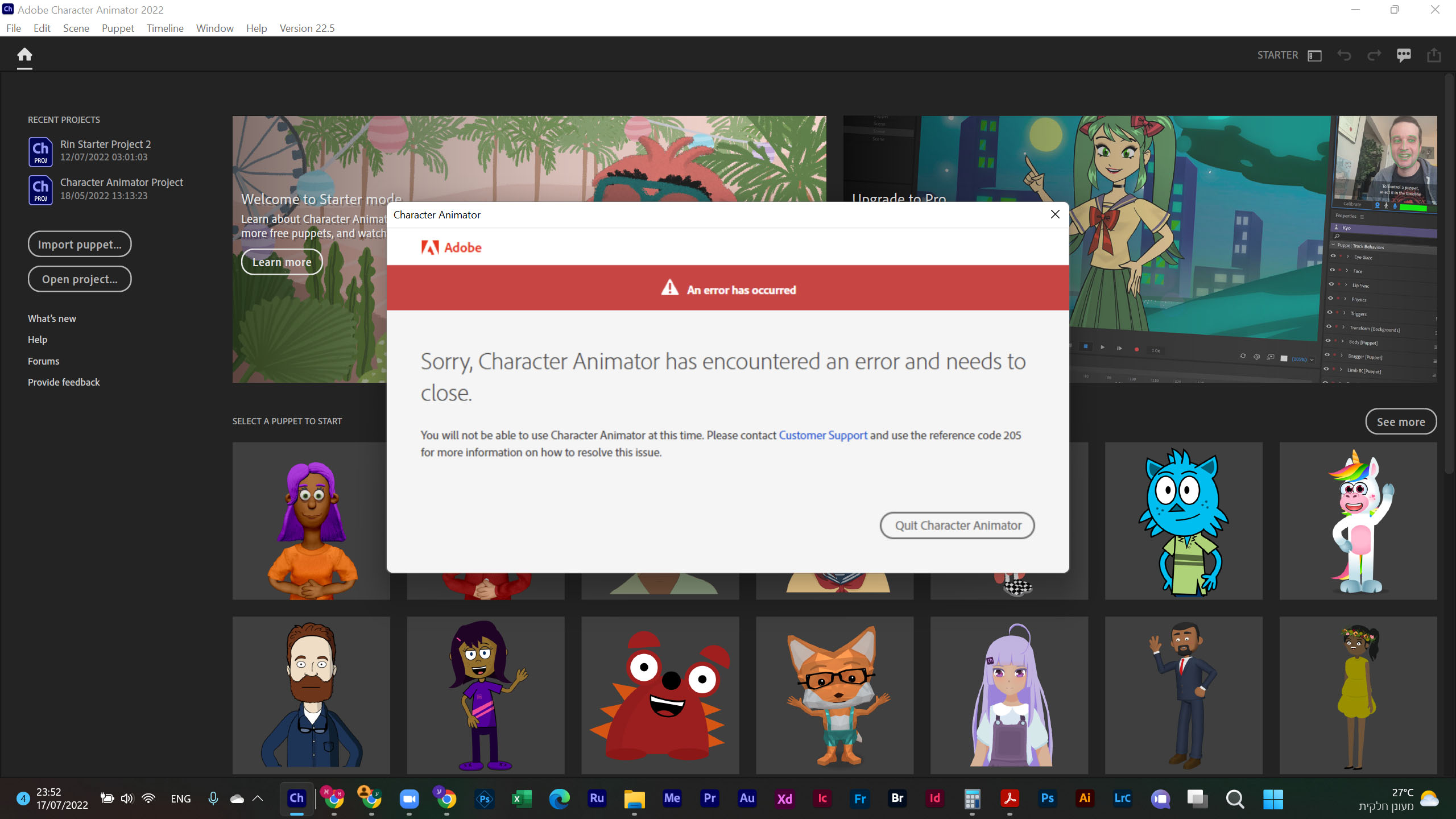The height and width of the screenshot is (819, 1456).
Task: Open the Customer Support link in the error dialog
Action: [823, 435]
